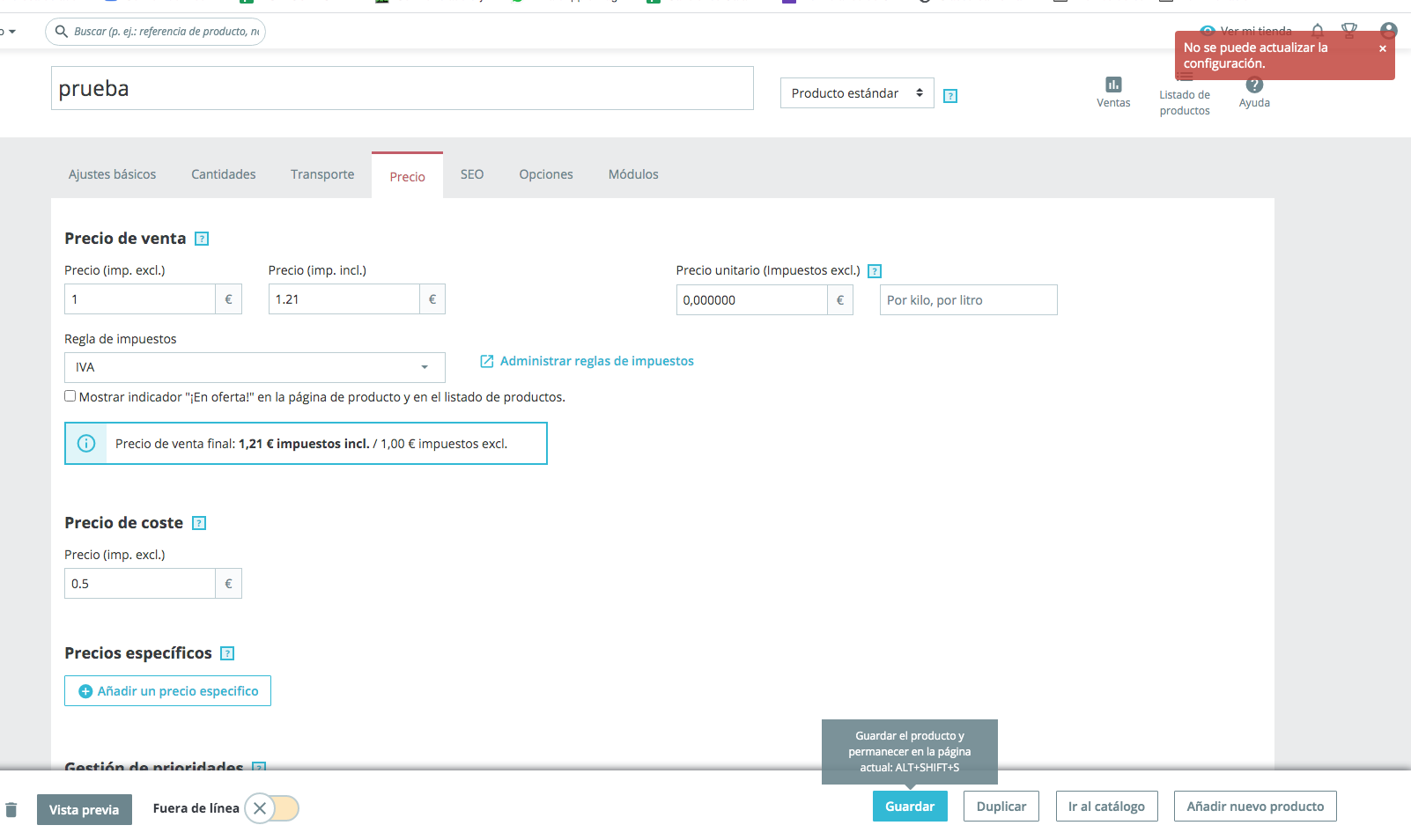1411x840 pixels.
Task: Open help icon next to Precio de coste
Action: pos(199,523)
